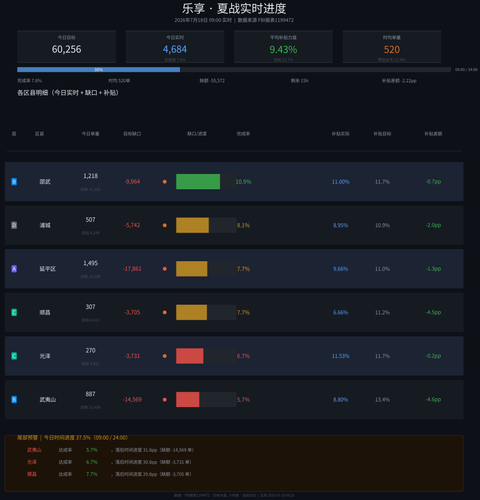The image size is (480, 500).
Task: Click the 完成率 column header
Action: click(243, 134)
